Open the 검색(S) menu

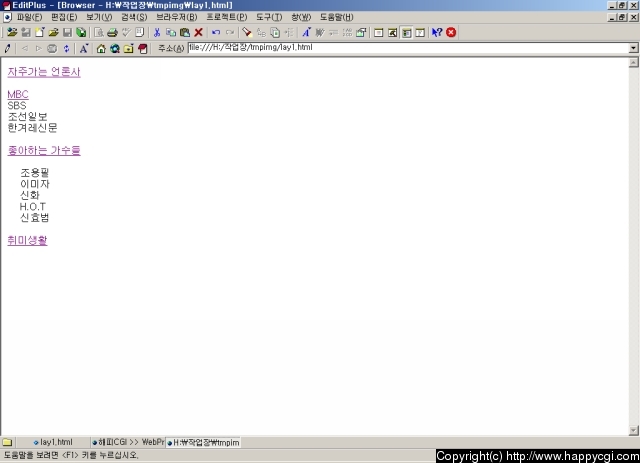click(134, 17)
